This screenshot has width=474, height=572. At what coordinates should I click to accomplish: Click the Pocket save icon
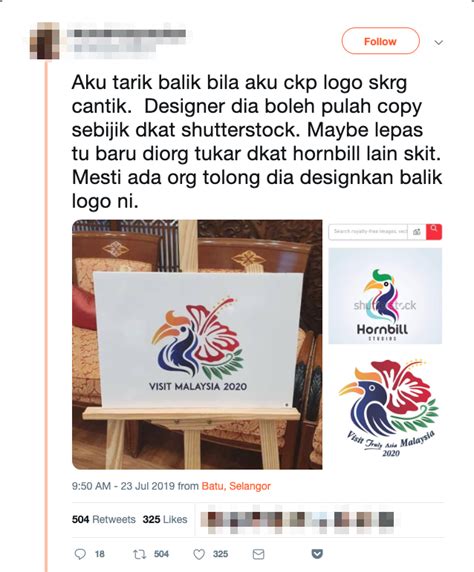(317, 554)
